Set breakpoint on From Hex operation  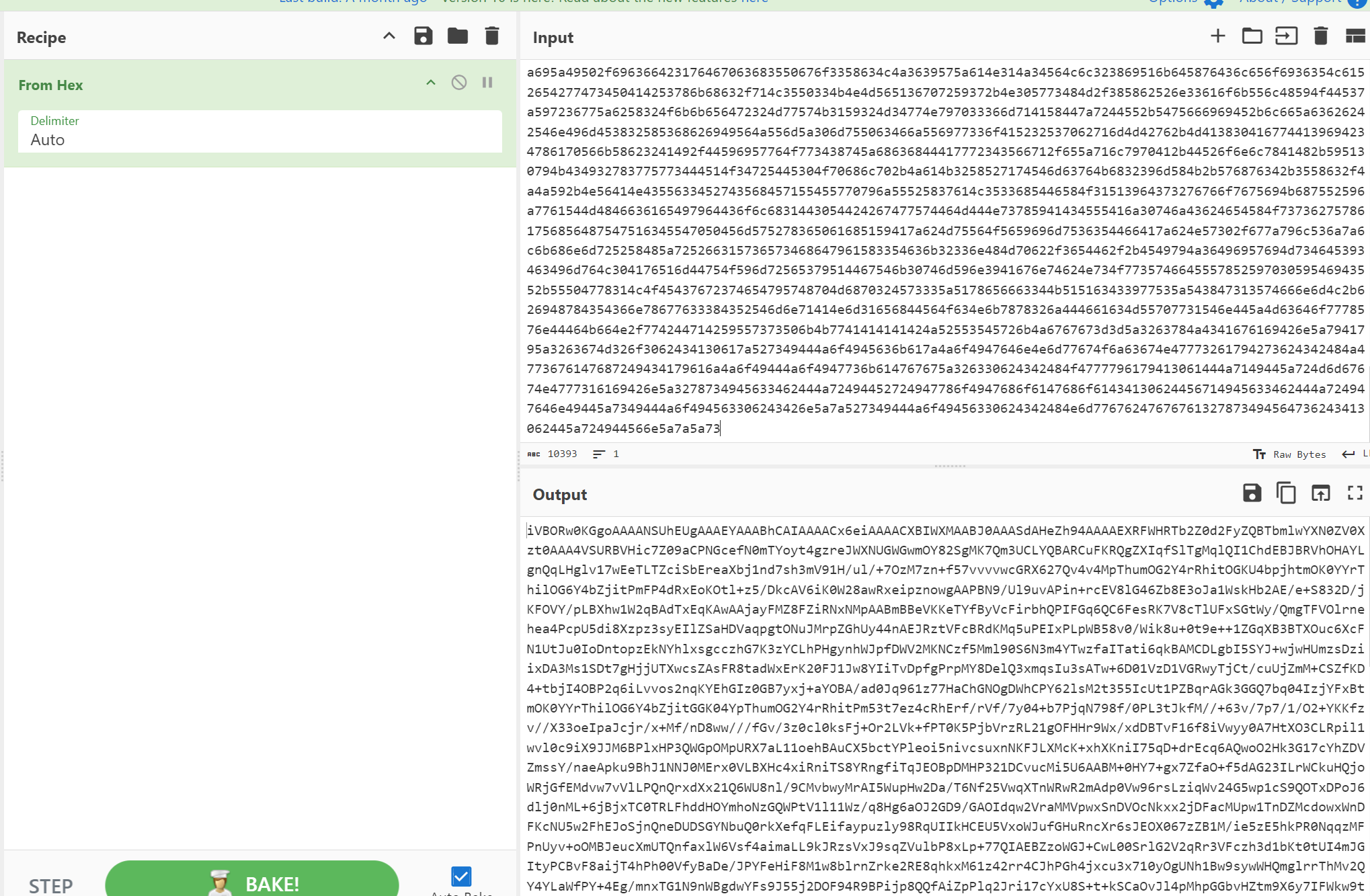[x=487, y=83]
